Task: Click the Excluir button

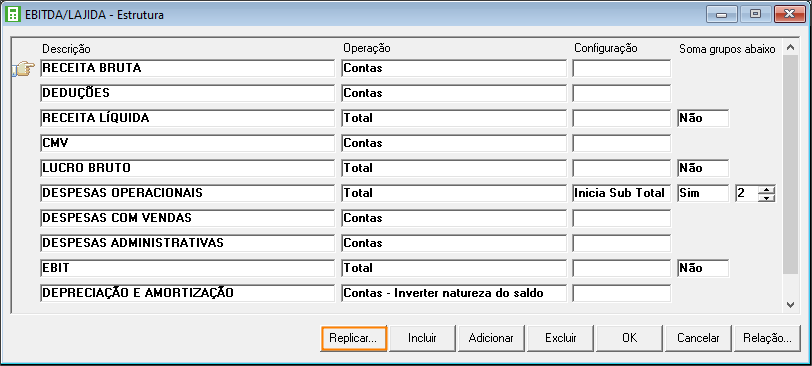Action: pos(560,339)
